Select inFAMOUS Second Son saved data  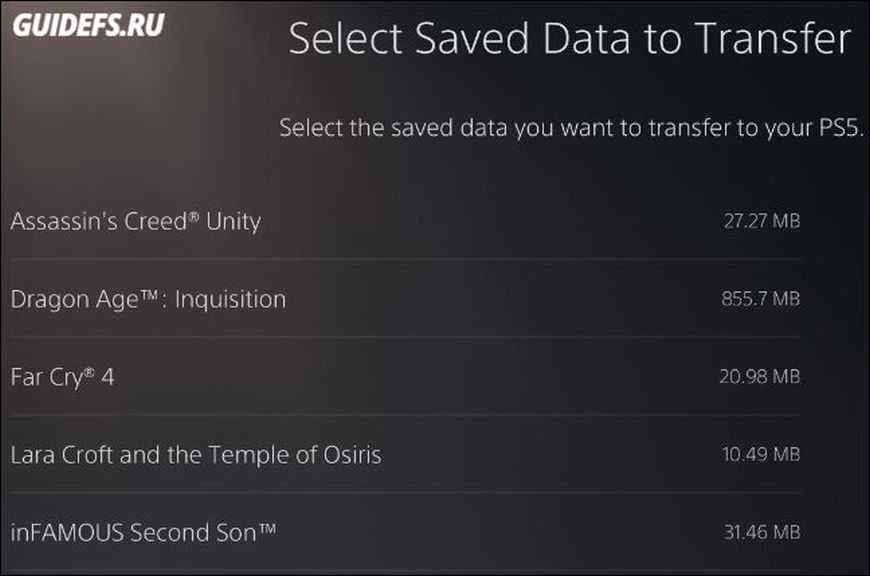[142, 533]
